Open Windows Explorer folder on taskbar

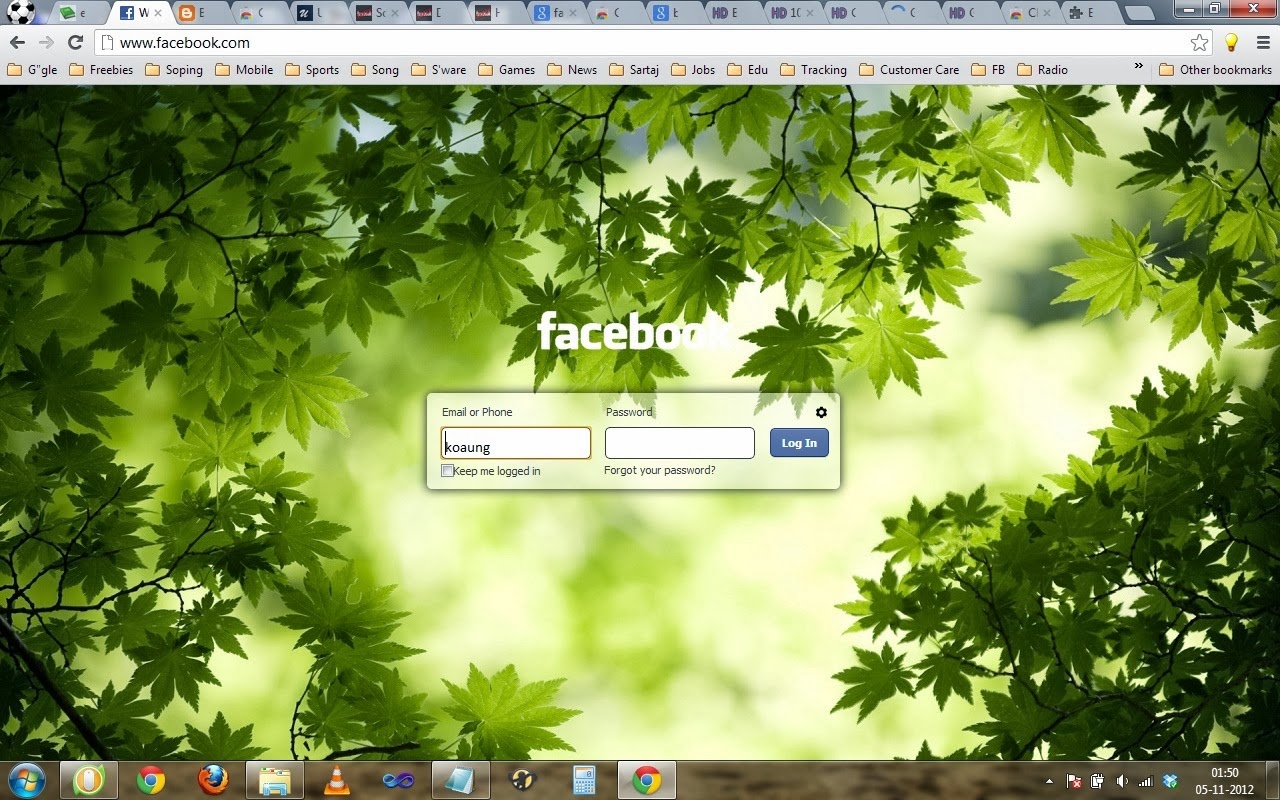[x=275, y=780]
